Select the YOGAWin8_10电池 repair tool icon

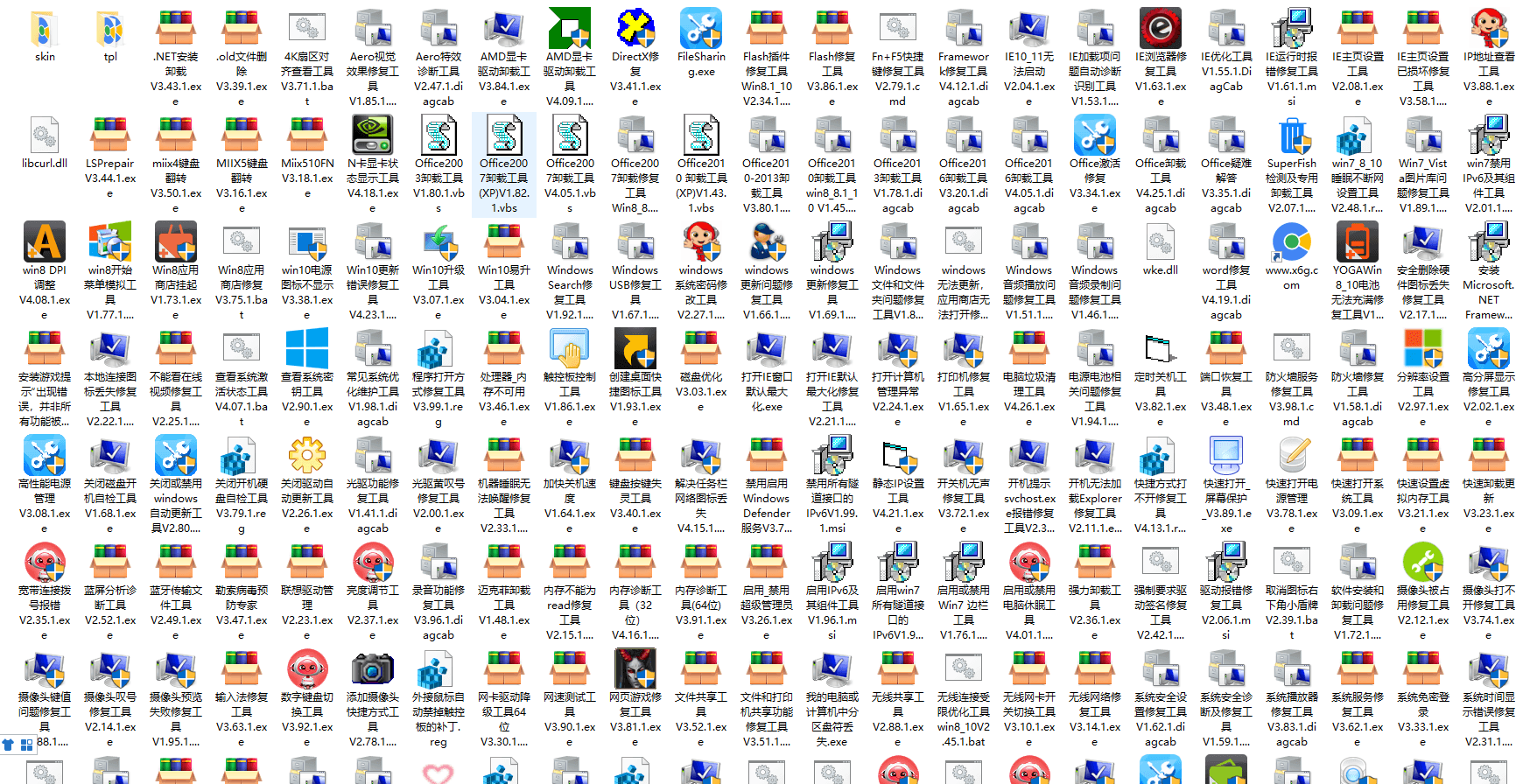pos(1358,243)
